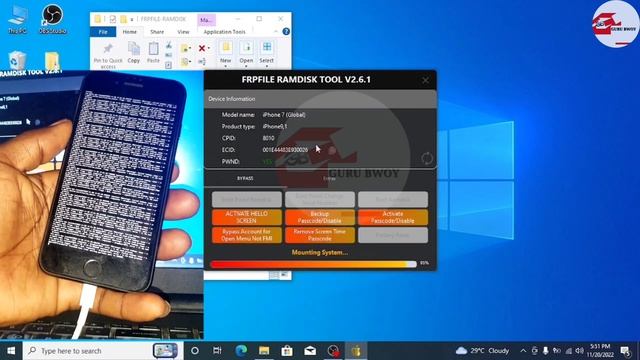The width and height of the screenshot is (640, 360).
Task: Click Properties icon in Explorer quick access toolbar
Action: pos(112,19)
